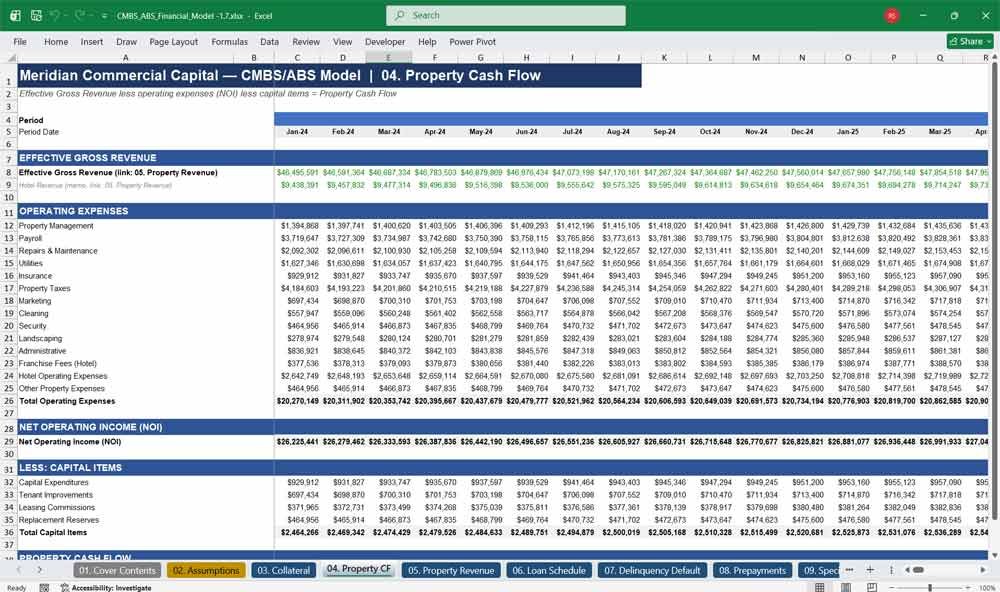Open the Help tab

tap(427, 41)
